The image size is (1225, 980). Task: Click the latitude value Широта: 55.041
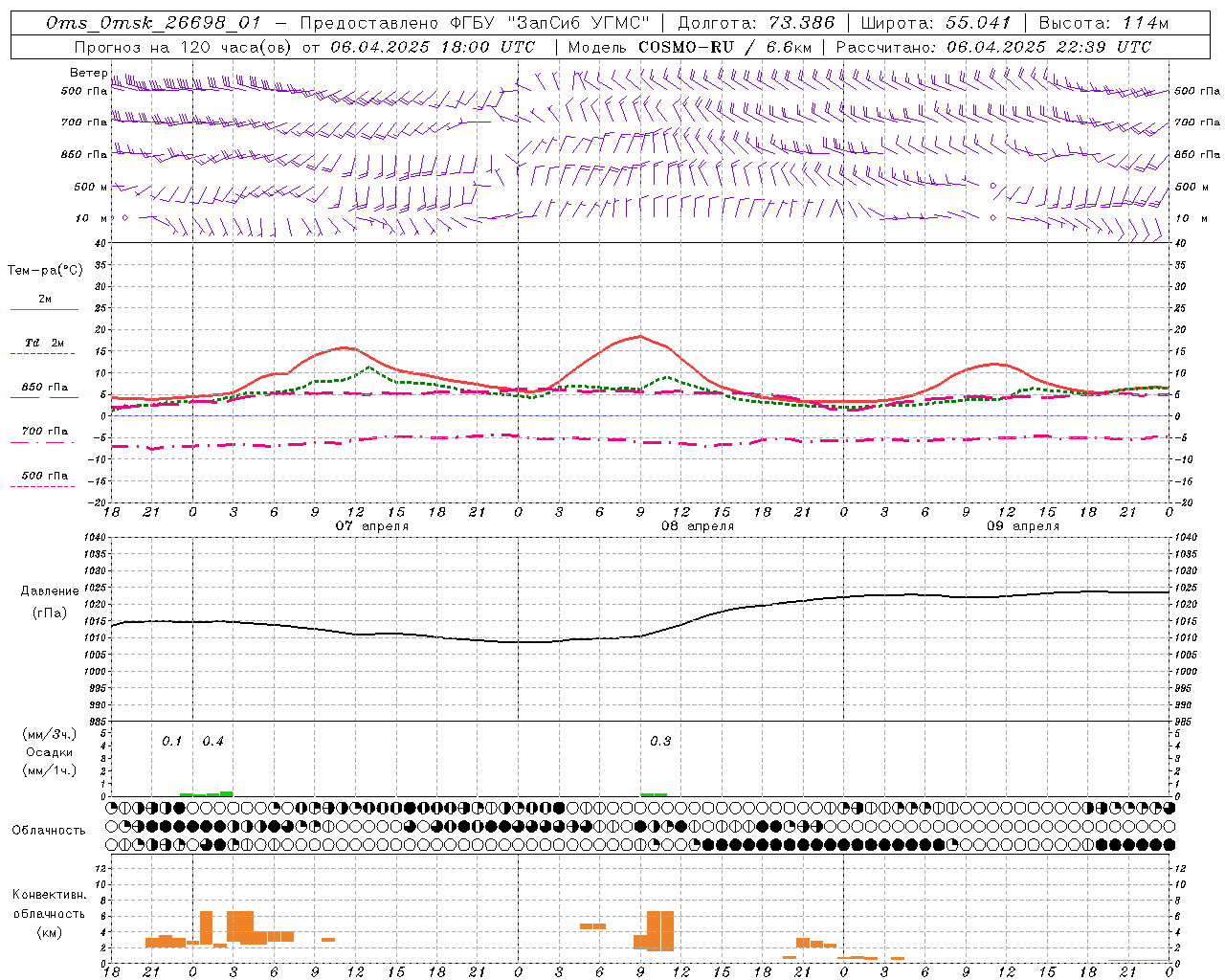(936, 23)
